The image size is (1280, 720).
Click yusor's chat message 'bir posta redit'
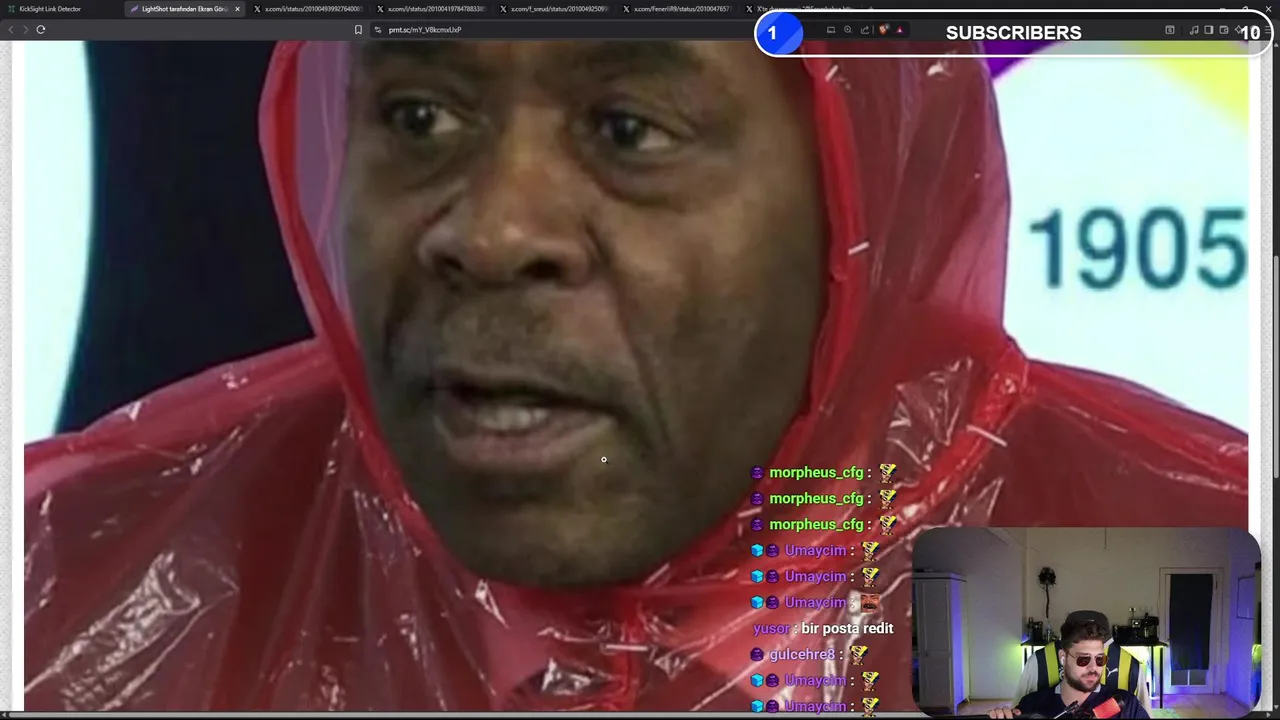[847, 628]
